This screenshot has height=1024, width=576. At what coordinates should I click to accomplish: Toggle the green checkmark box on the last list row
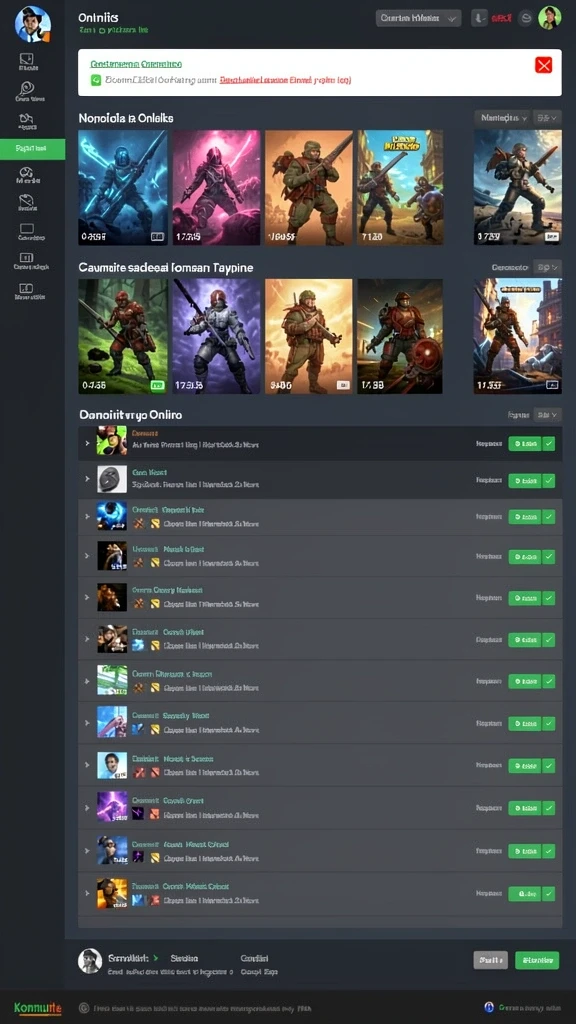tap(549, 893)
